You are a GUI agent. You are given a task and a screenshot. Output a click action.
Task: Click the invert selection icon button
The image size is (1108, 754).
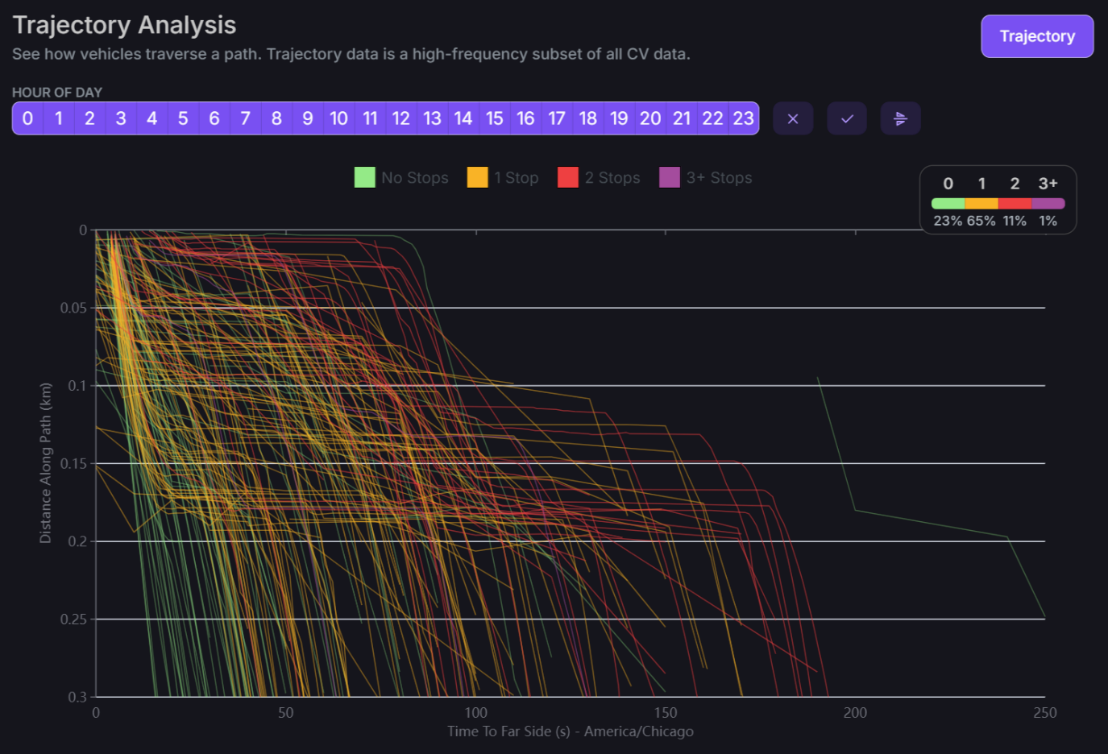(x=900, y=119)
